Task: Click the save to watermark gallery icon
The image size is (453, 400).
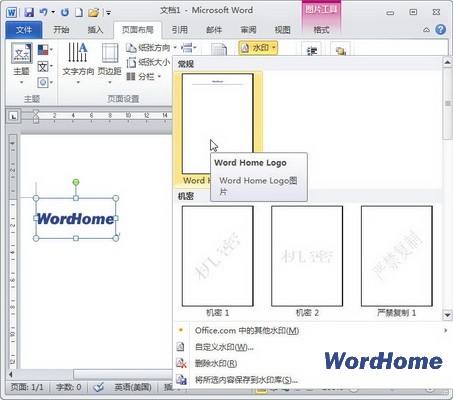Action: click(x=181, y=379)
